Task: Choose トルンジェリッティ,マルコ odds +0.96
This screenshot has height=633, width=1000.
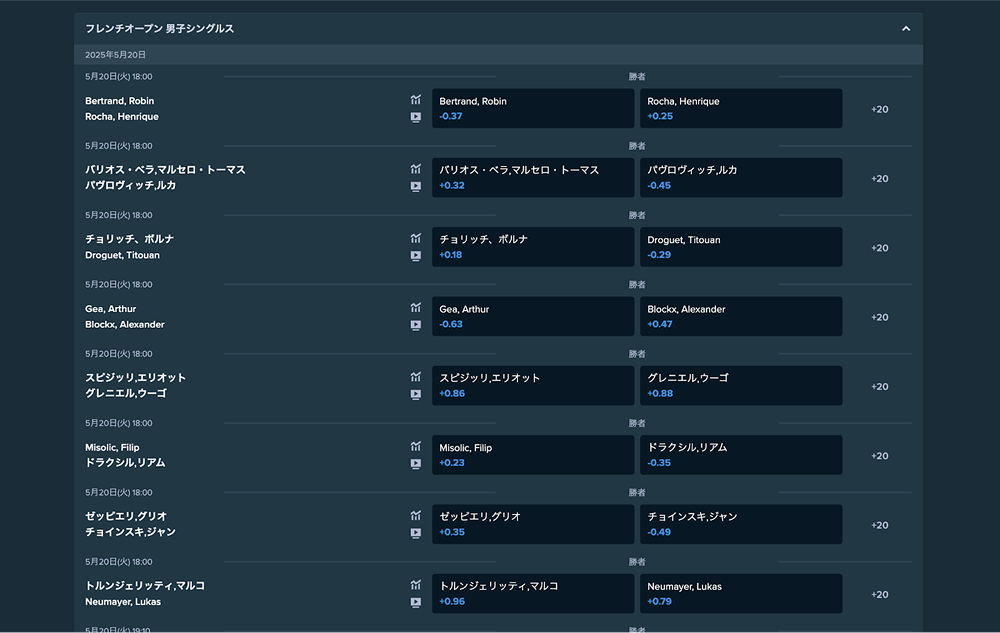Action: 533,593
